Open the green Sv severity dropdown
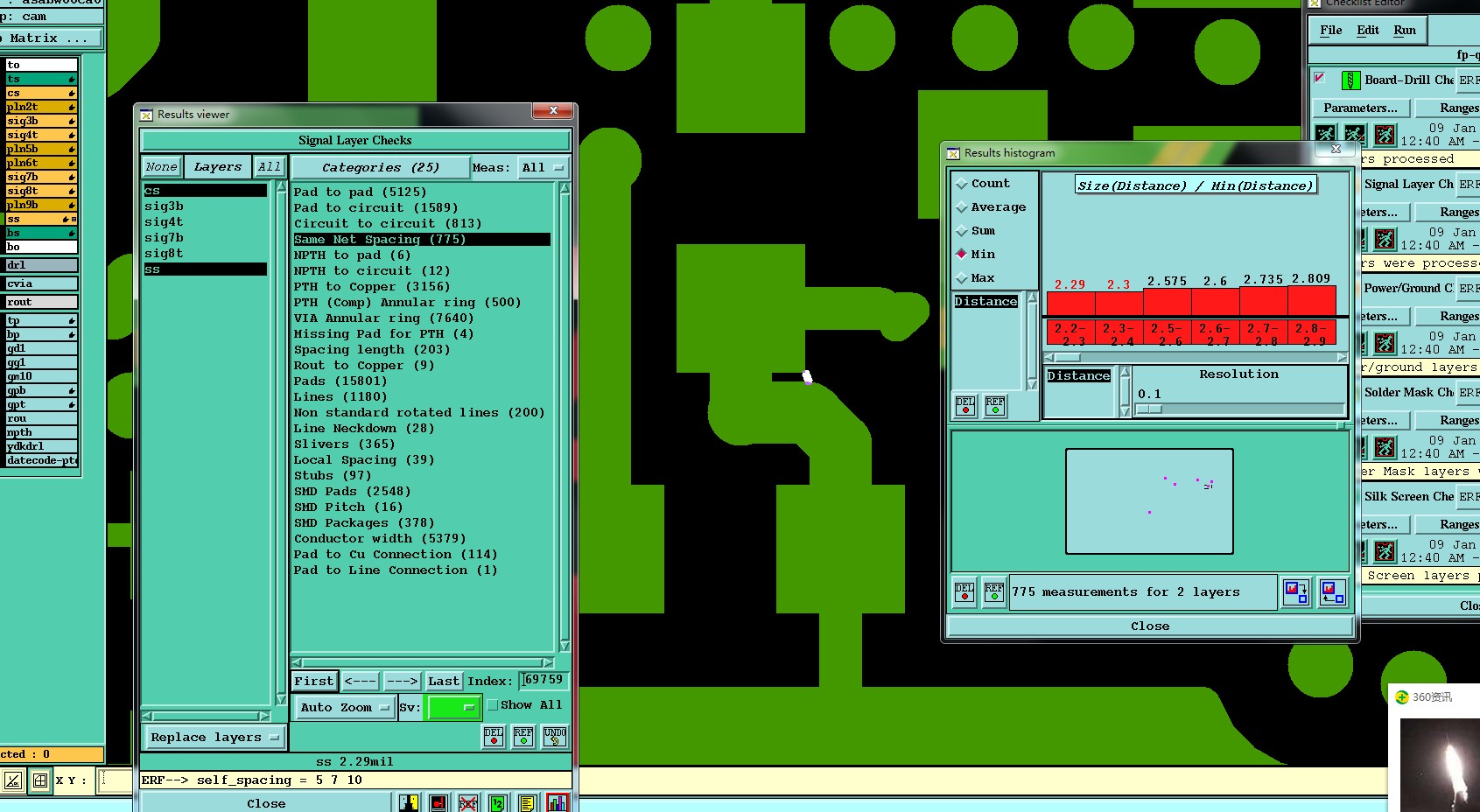 [x=453, y=708]
